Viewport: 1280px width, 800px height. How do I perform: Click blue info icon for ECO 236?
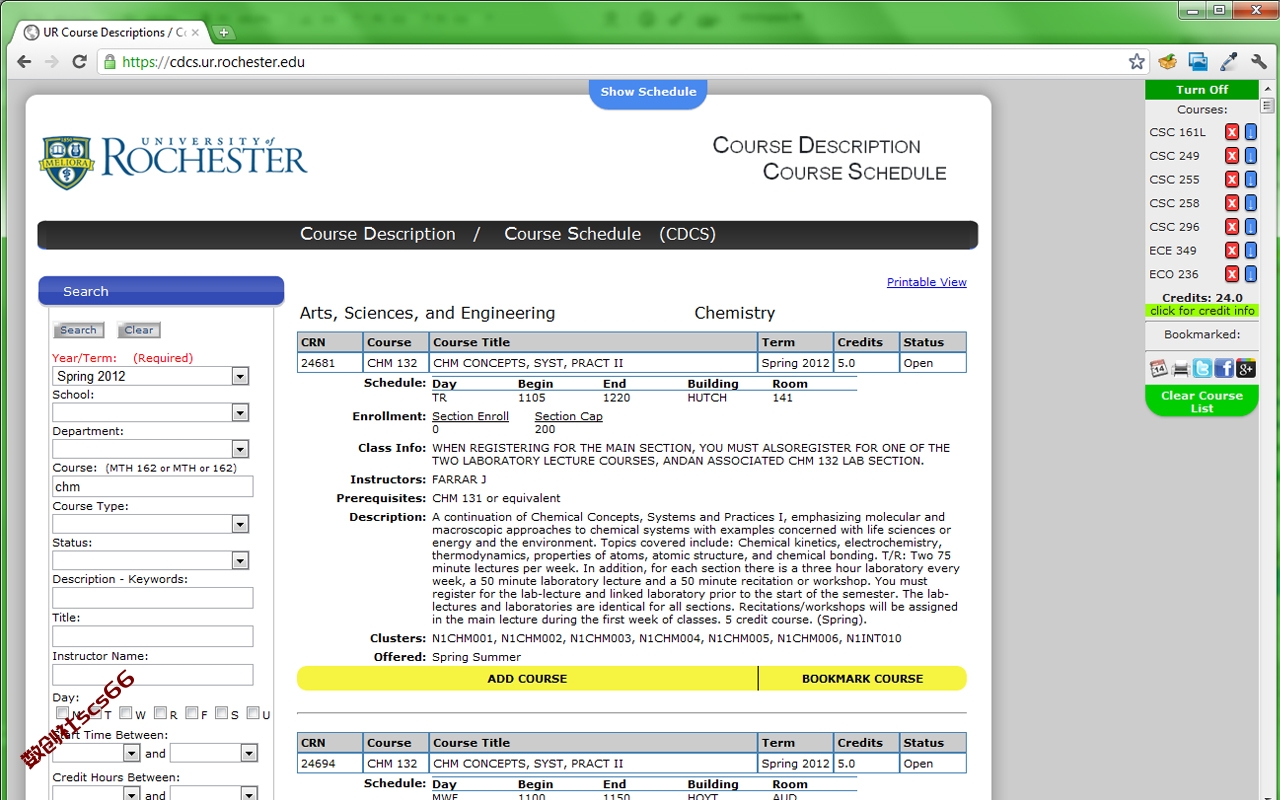1250,274
